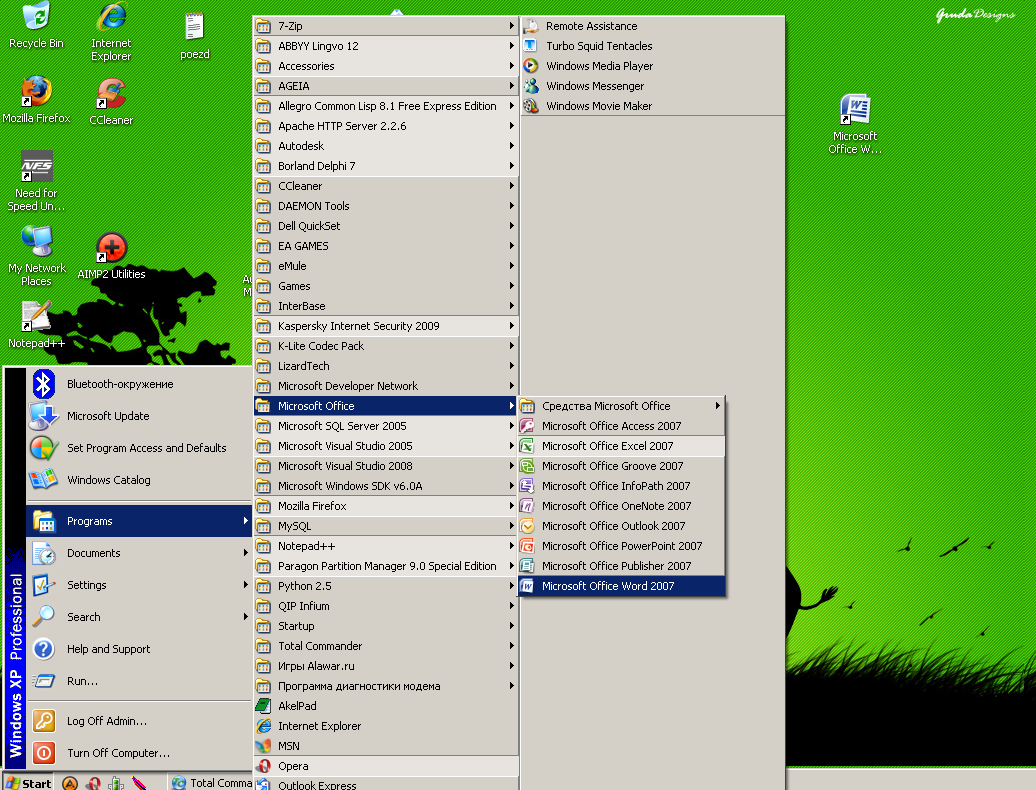Open Microsoft Office Publisher 2007
The height and width of the screenshot is (790, 1036).
point(622,566)
